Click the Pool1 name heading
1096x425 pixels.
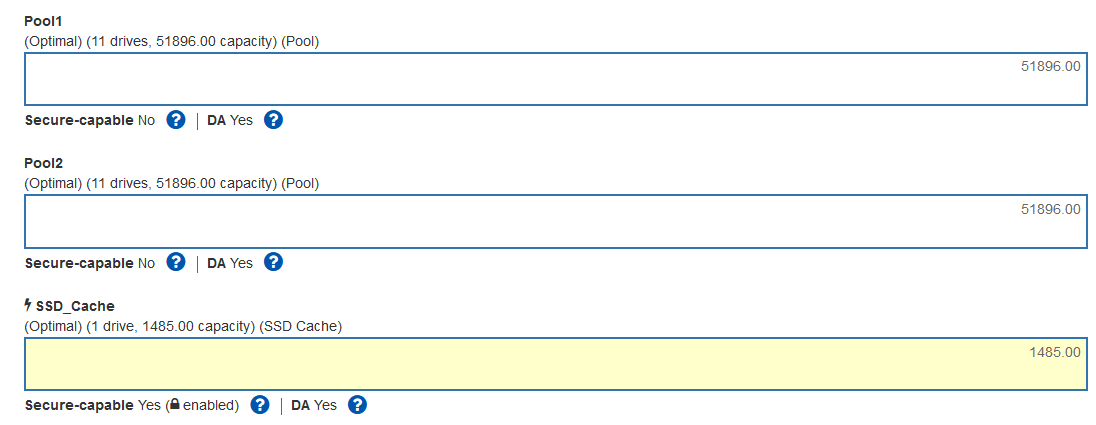coord(44,20)
